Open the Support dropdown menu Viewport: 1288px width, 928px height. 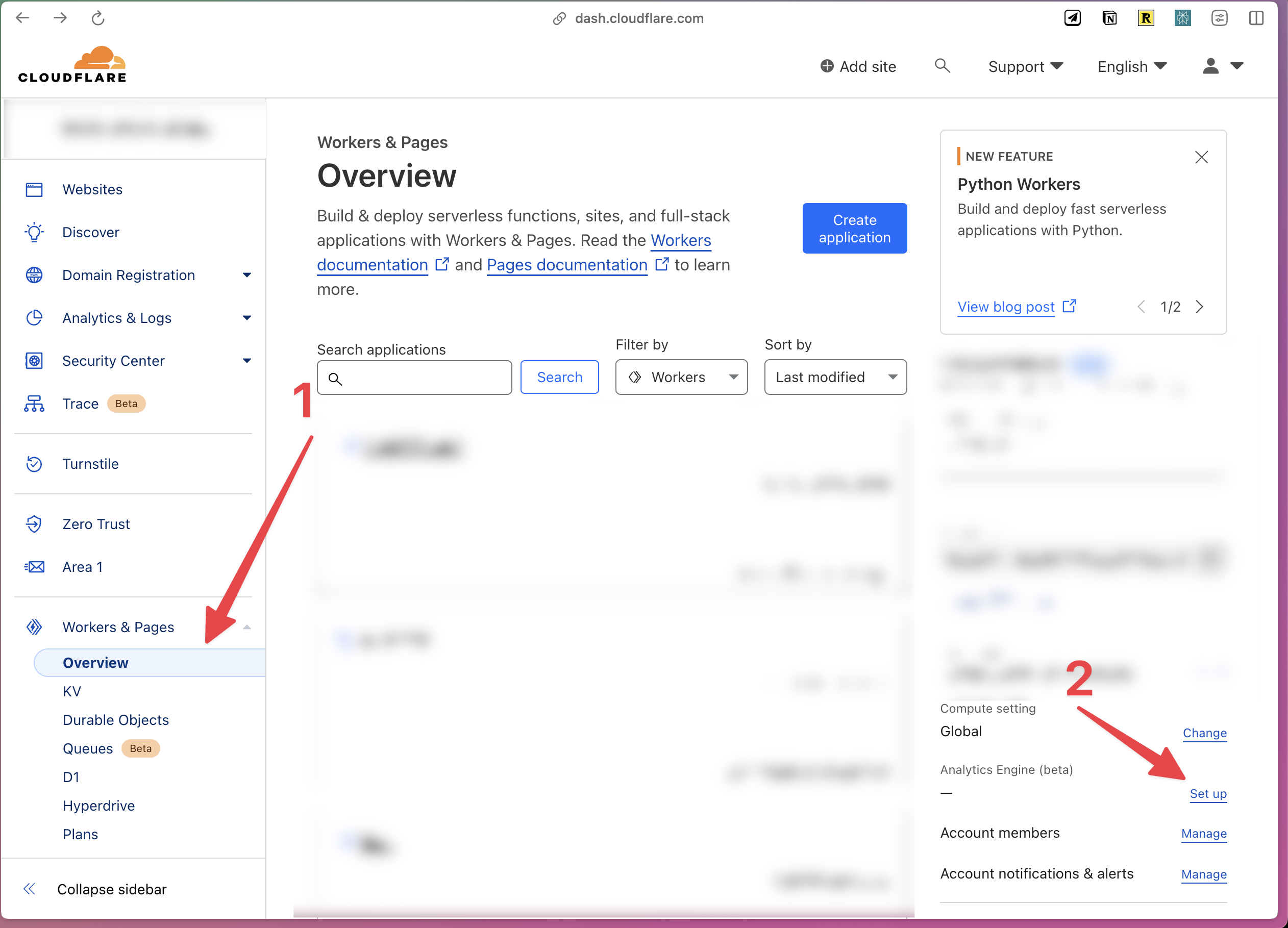1026,66
